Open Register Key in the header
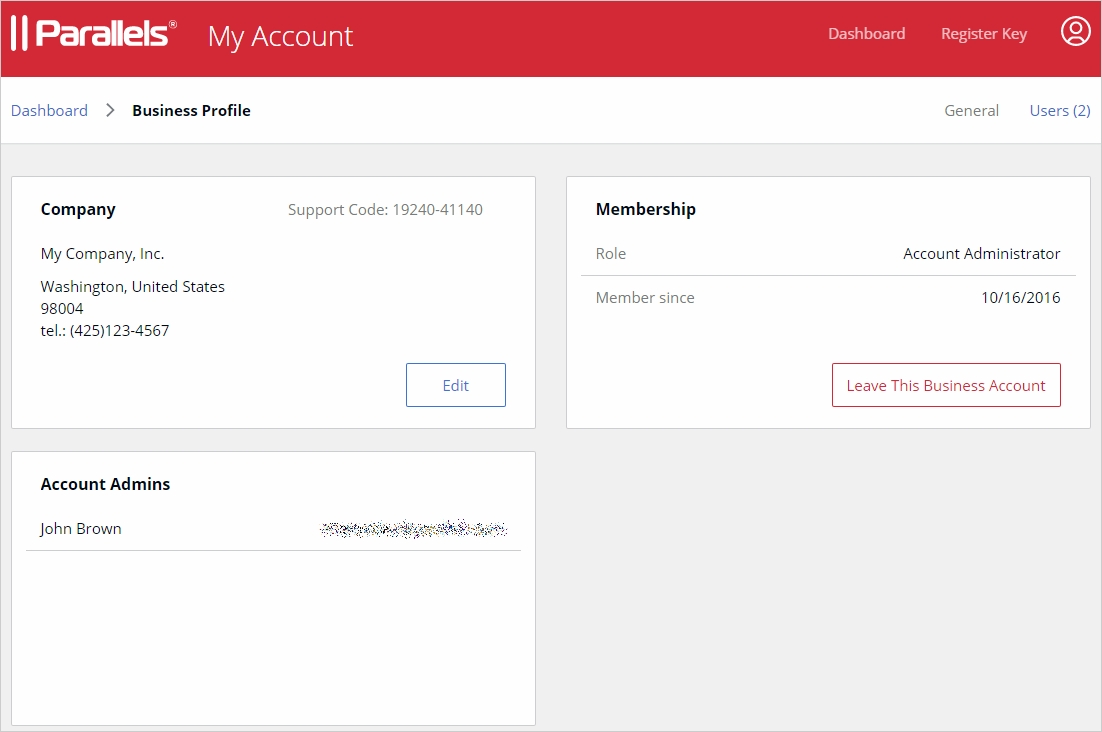The height and width of the screenshot is (732, 1102). coord(983,34)
